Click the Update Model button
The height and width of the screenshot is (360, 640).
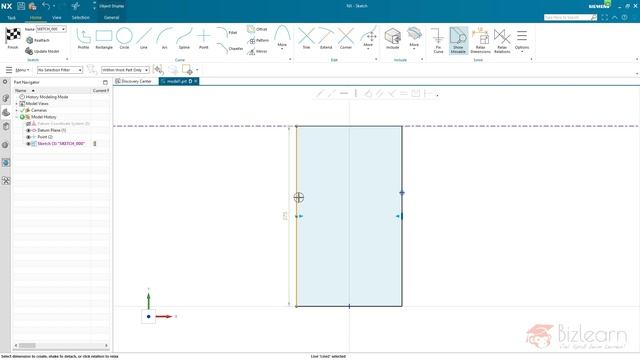click(x=42, y=51)
